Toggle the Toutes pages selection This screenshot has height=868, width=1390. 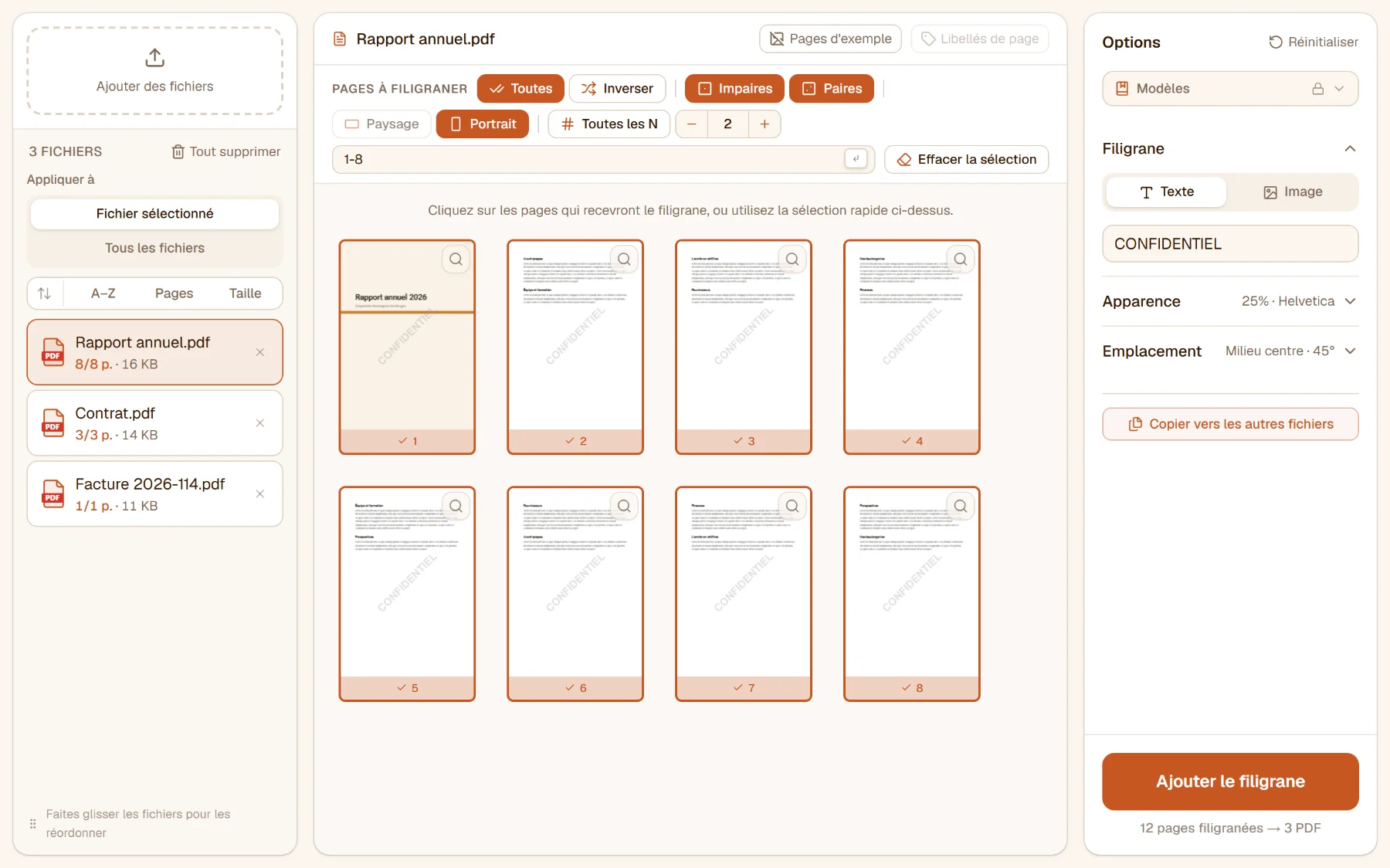click(x=520, y=89)
